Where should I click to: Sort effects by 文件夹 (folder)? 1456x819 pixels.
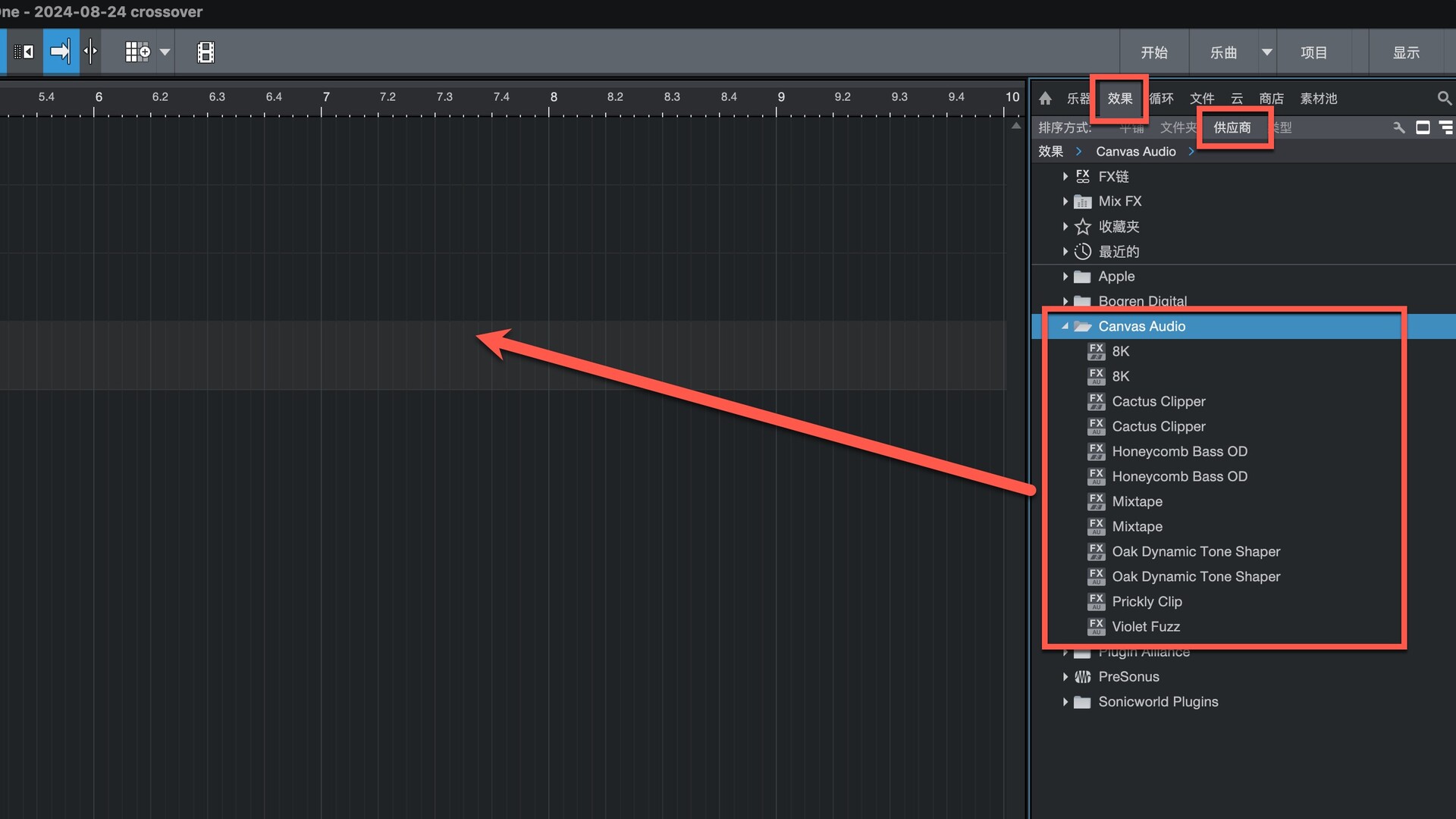pyautogui.click(x=1177, y=127)
